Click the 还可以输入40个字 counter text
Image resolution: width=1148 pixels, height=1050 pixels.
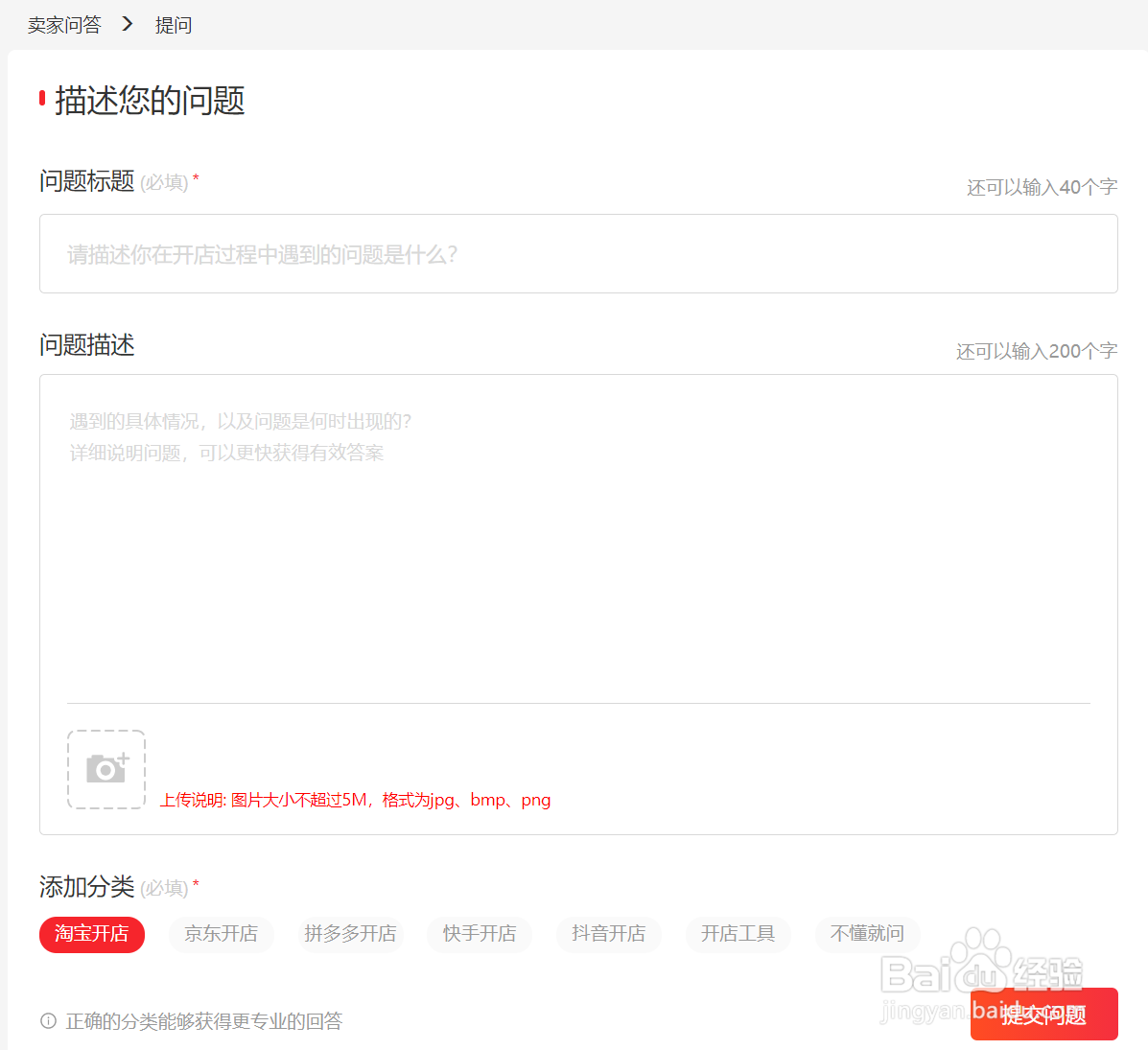point(1042,187)
